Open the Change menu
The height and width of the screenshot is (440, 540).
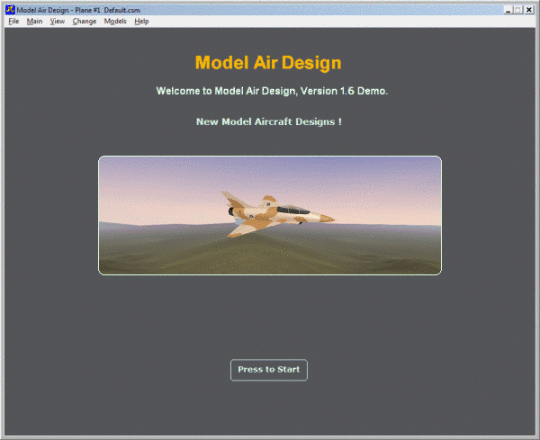84,21
